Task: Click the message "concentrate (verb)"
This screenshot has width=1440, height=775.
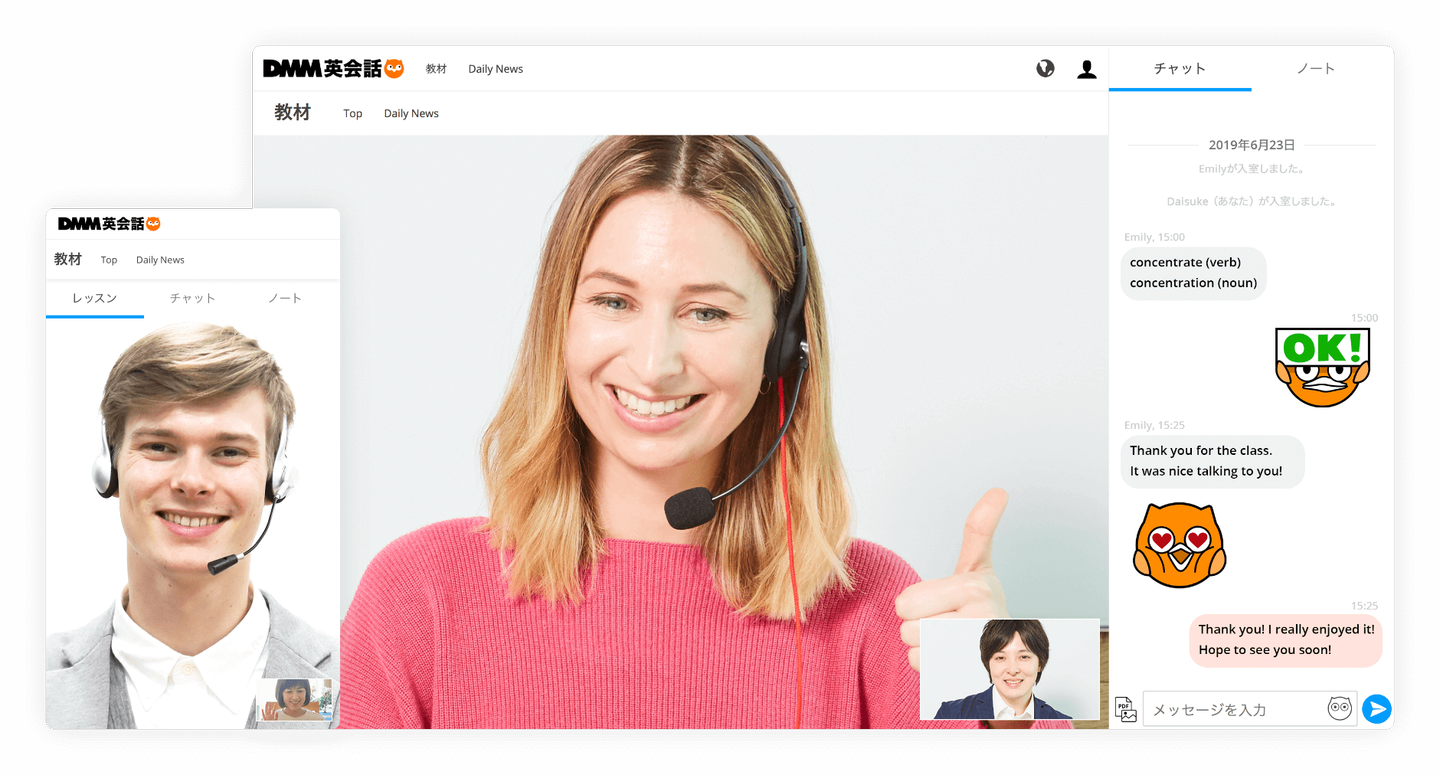Action: click(x=1185, y=262)
